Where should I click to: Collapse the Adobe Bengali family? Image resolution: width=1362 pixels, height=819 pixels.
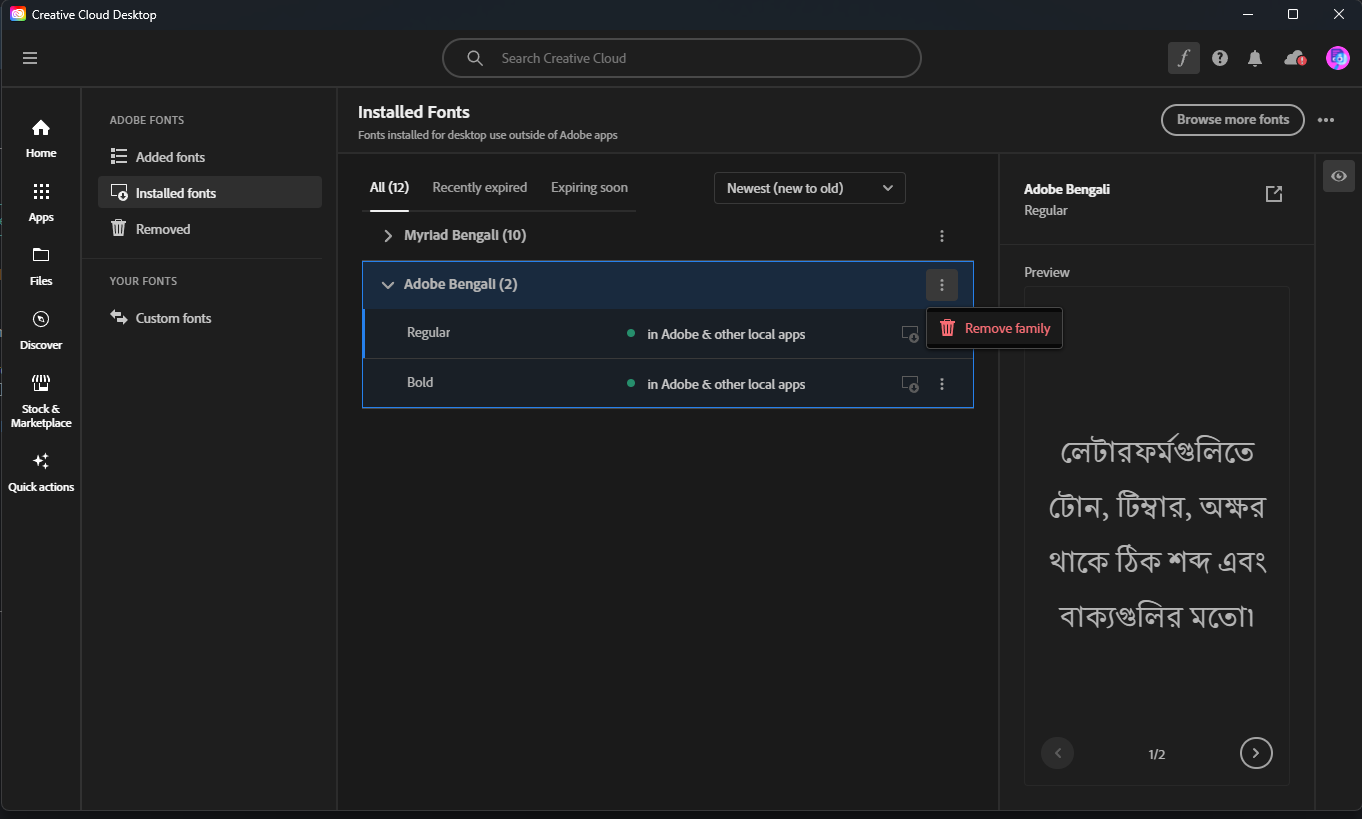point(388,285)
